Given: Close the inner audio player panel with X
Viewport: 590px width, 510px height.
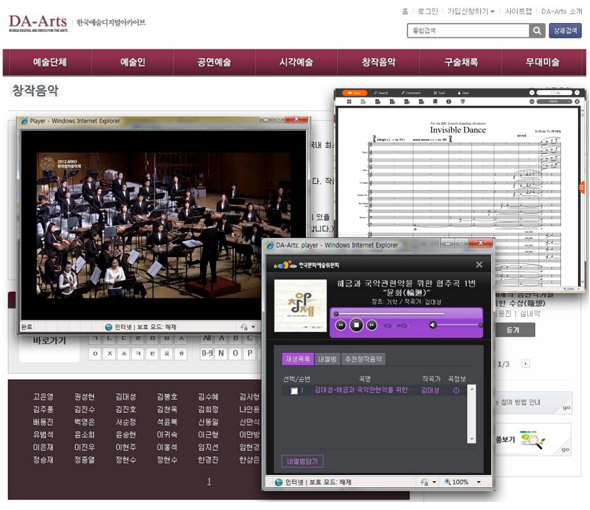Looking at the screenshot, I should coord(479,265).
